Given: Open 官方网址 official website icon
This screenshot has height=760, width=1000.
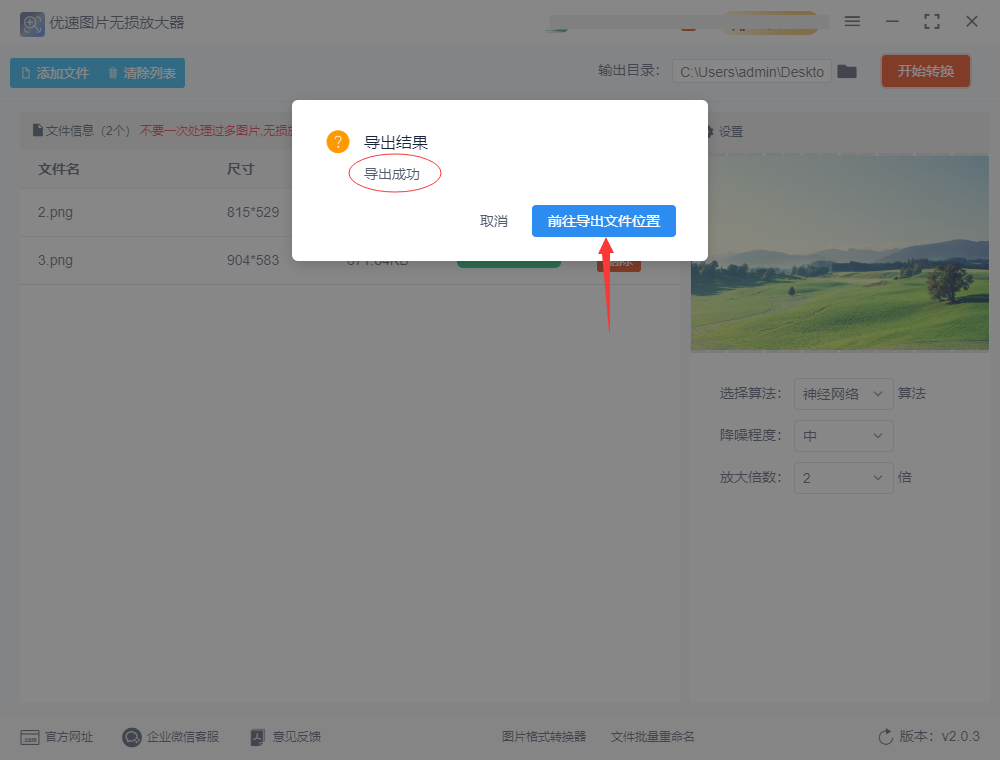Looking at the screenshot, I should (x=30, y=737).
